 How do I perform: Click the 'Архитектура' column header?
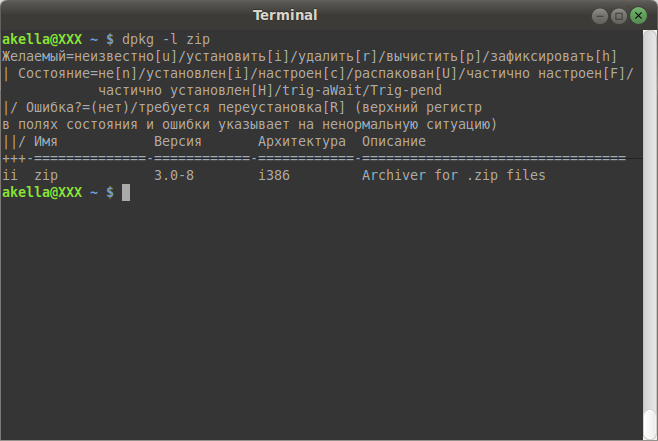pos(302,142)
